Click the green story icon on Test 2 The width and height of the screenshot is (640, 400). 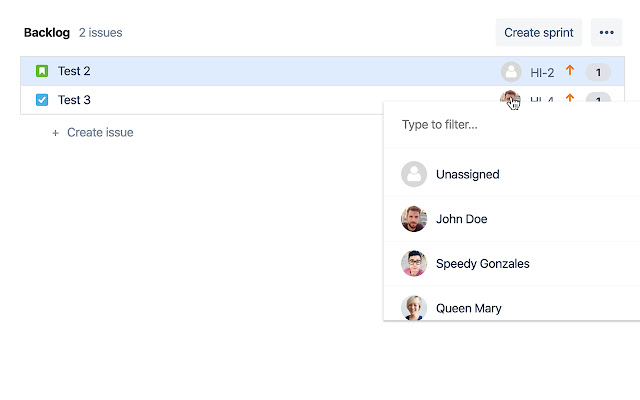(x=42, y=71)
